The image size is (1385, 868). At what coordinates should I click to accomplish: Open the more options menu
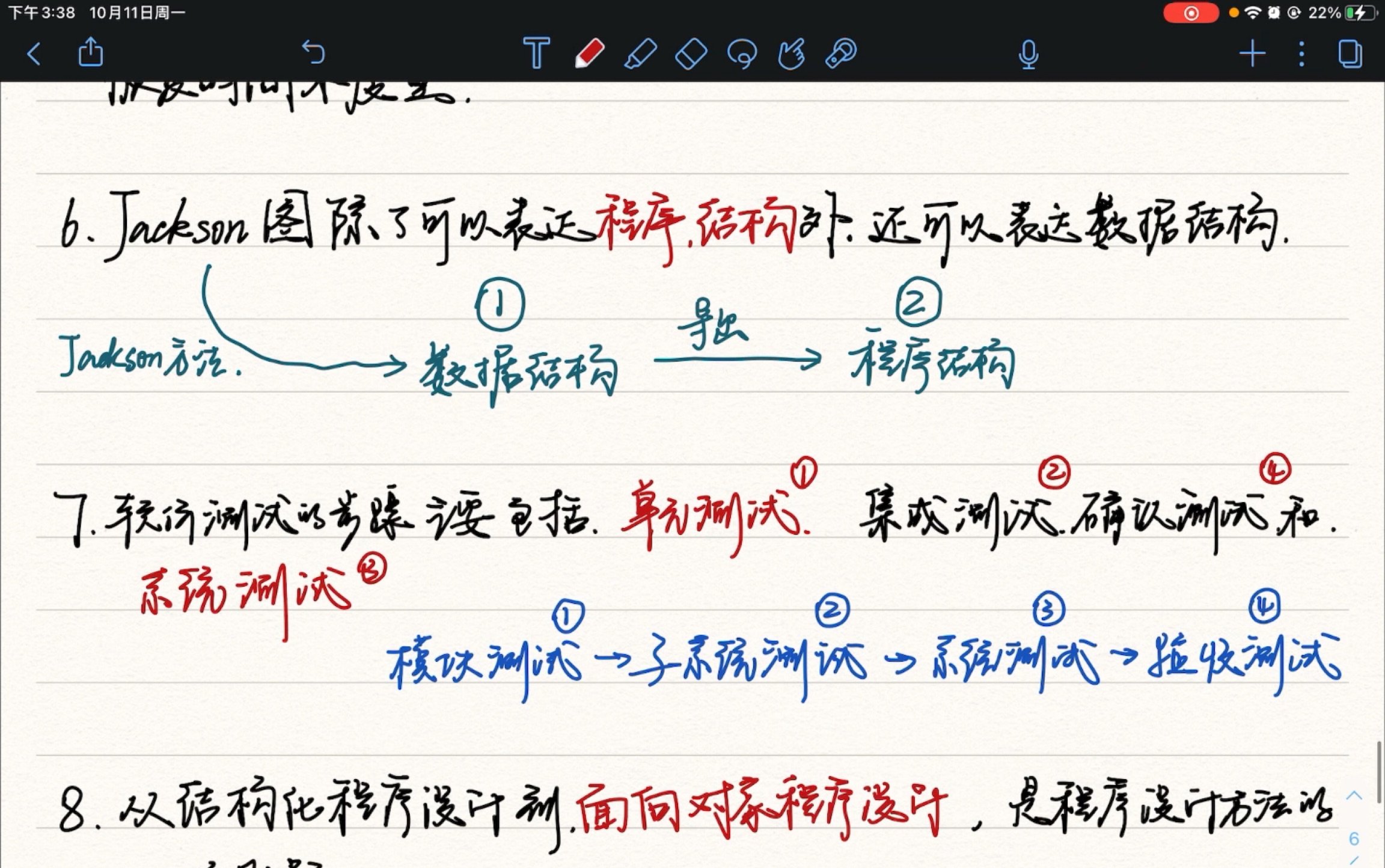(x=1301, y=53)
